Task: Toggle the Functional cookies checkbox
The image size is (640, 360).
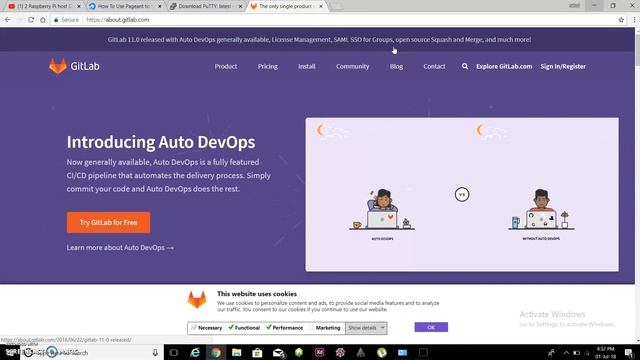Action: pos(231,327)
